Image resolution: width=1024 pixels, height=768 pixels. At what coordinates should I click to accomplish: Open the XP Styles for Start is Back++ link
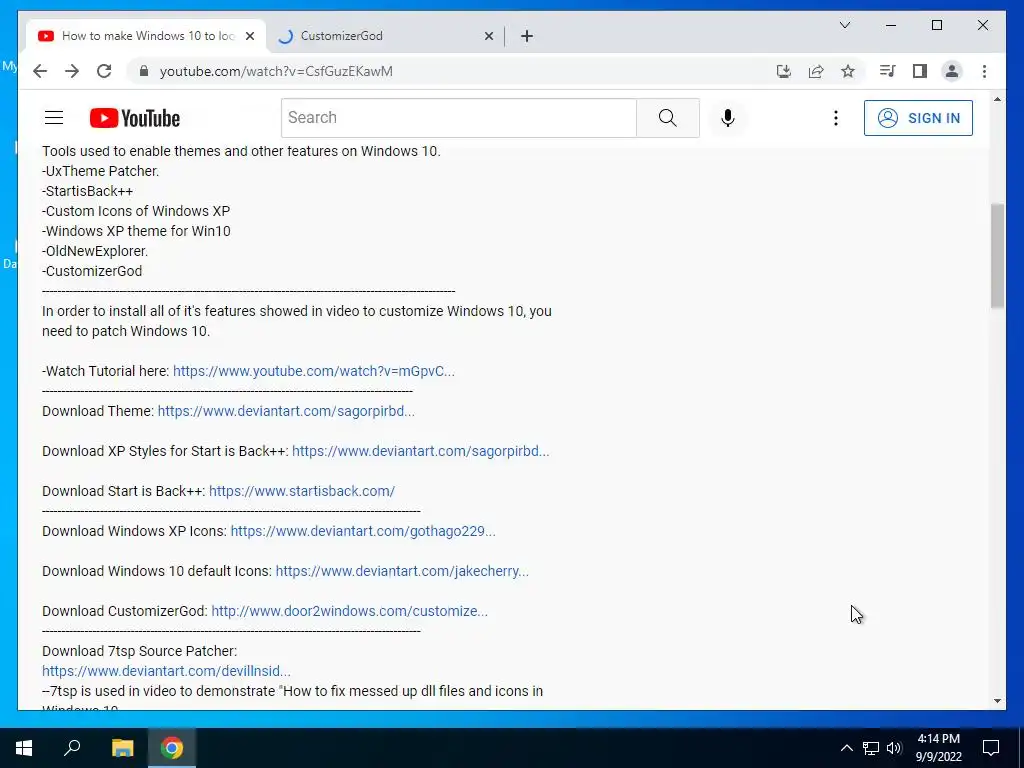pos(421,451)
